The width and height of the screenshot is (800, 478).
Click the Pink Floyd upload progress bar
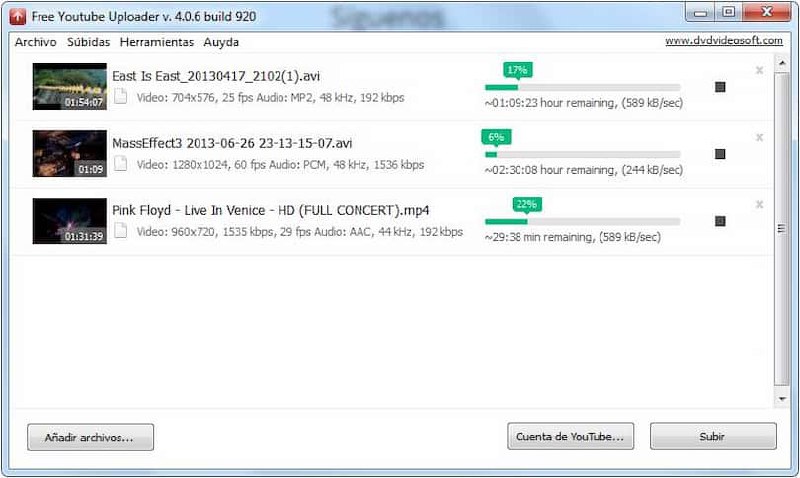[x=582, y=221]
